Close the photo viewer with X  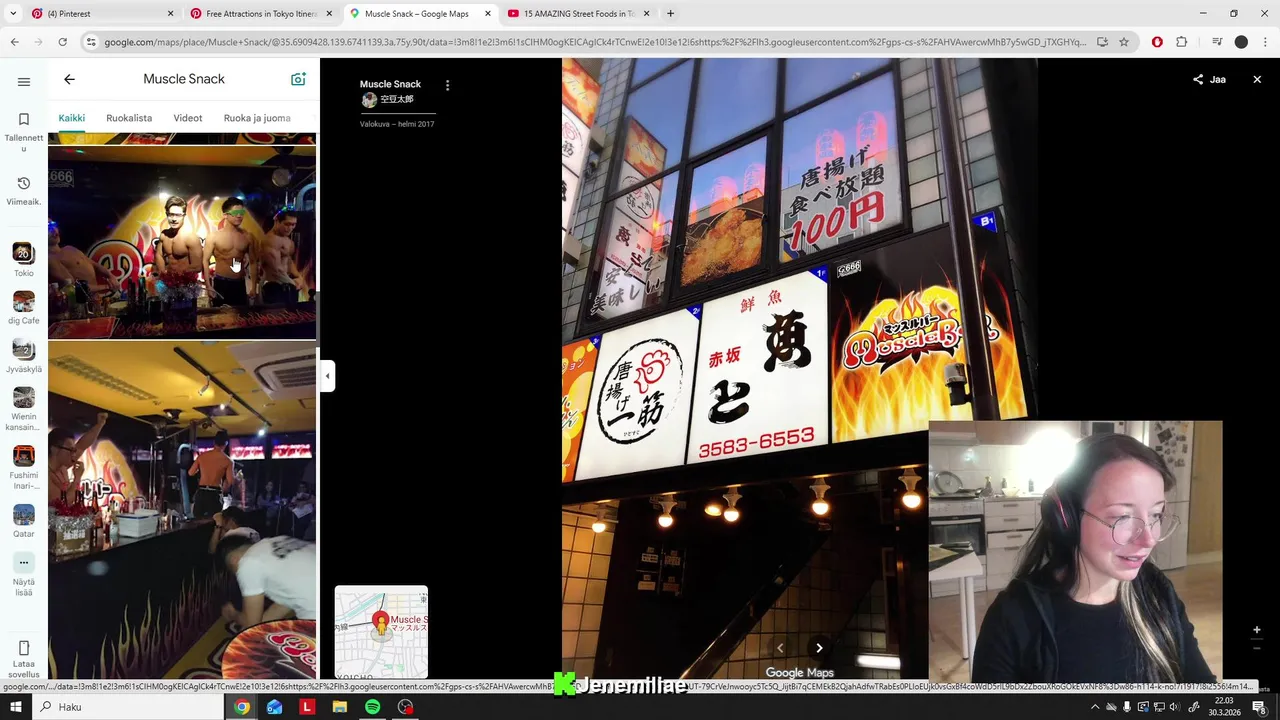tap(1257, 79)
